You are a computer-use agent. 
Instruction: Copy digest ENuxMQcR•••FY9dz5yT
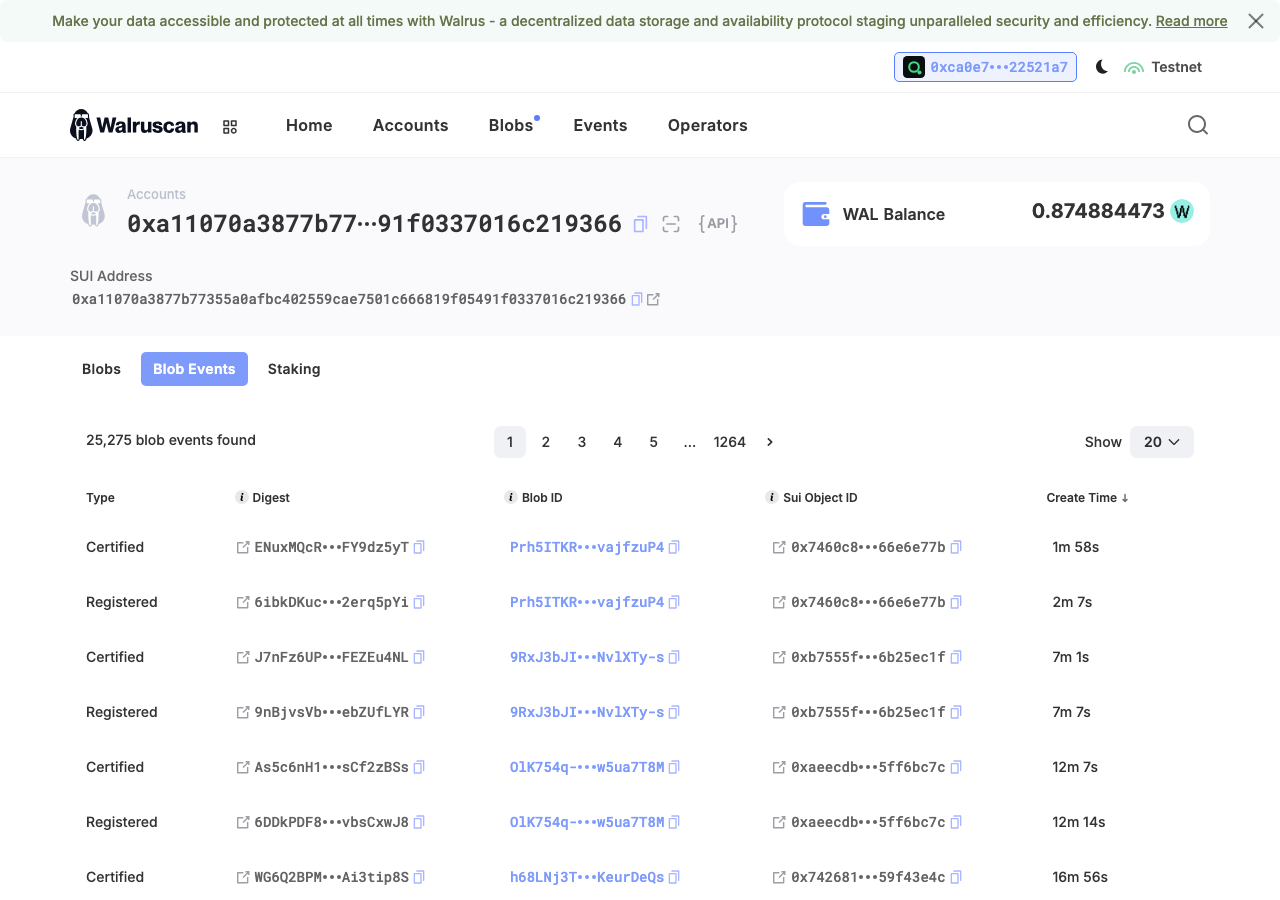[x=419, y=547]
